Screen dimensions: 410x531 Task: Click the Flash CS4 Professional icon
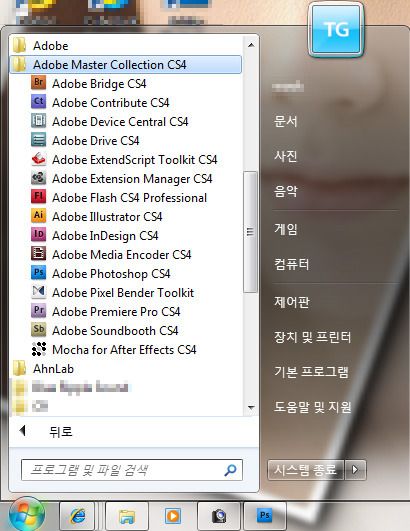38,196
